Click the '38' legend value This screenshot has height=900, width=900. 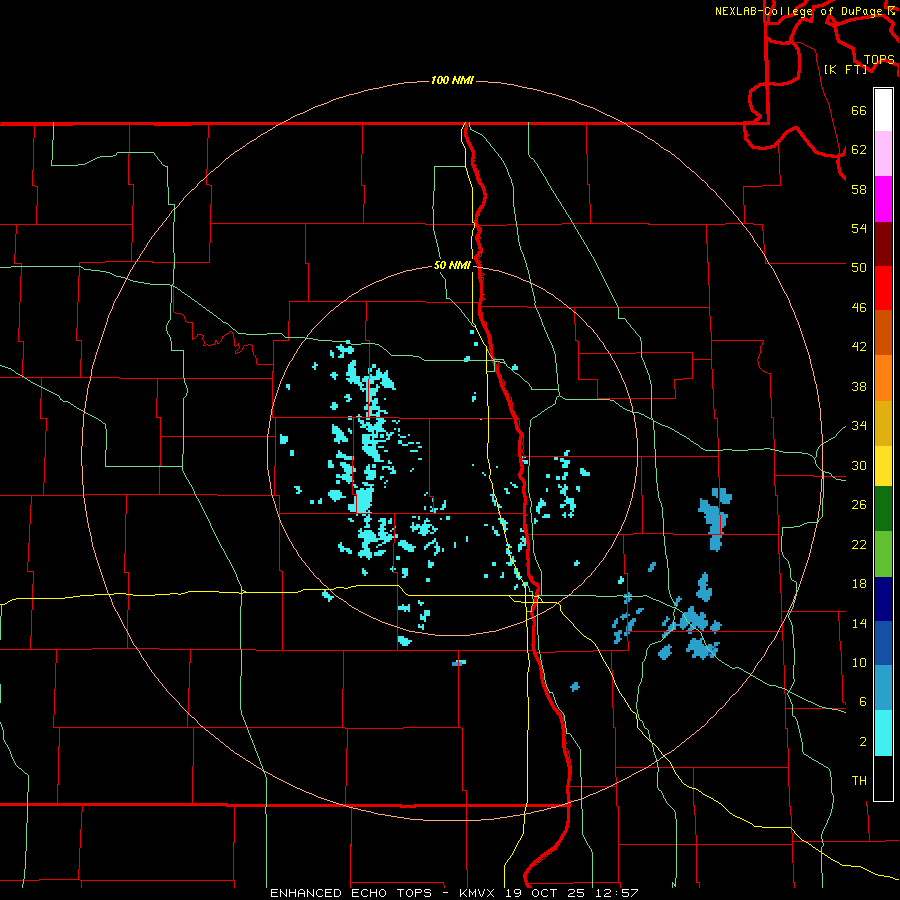pyautogui.click(x=859, y=386)
